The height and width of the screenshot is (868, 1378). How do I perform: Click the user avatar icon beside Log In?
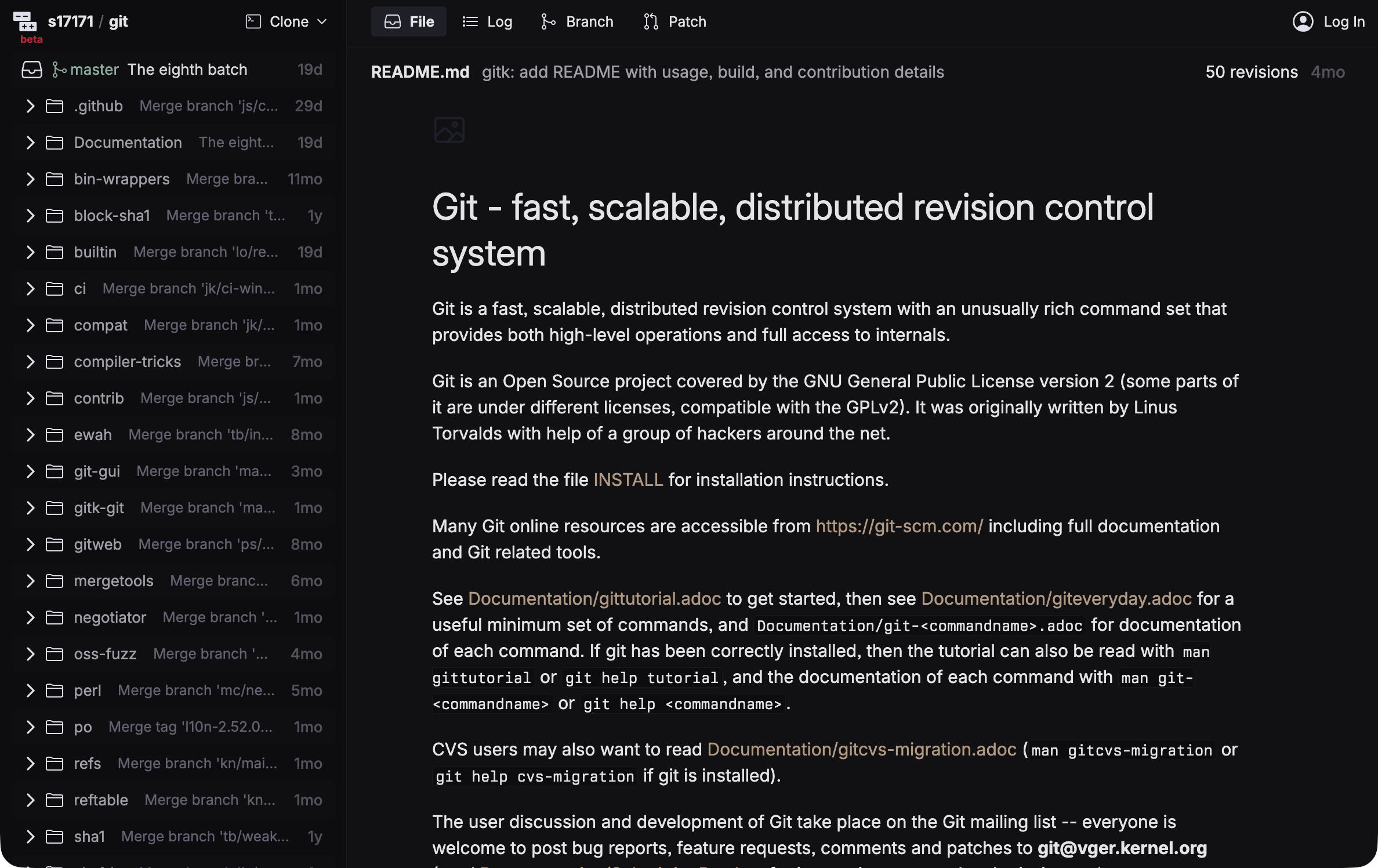click(x=1303, y=21)
